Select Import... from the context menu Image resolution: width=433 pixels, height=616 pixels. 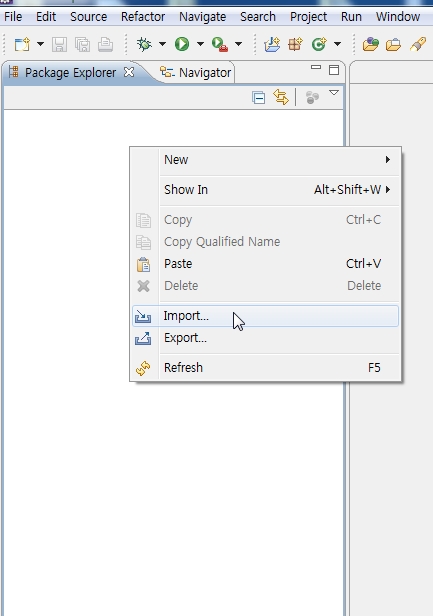[265, 316]
